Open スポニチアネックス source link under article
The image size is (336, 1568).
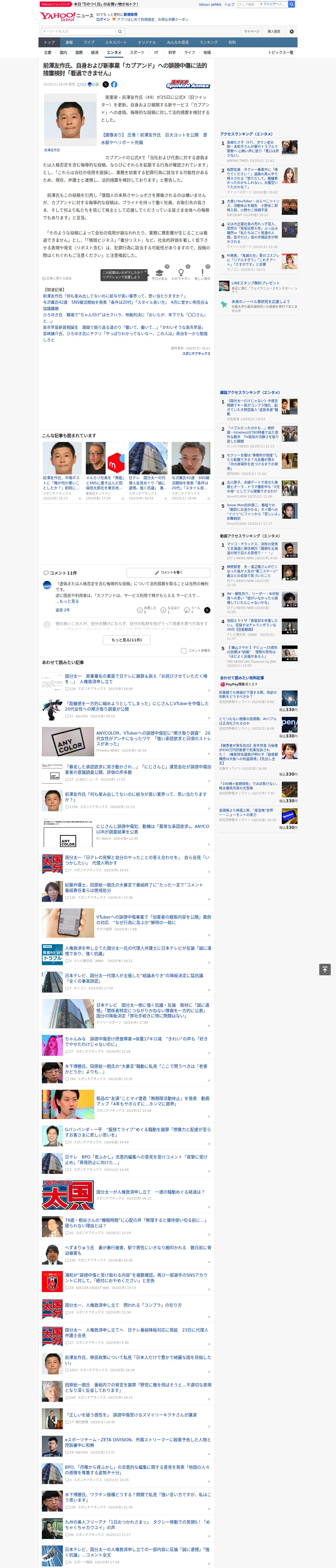coord(196,353)
